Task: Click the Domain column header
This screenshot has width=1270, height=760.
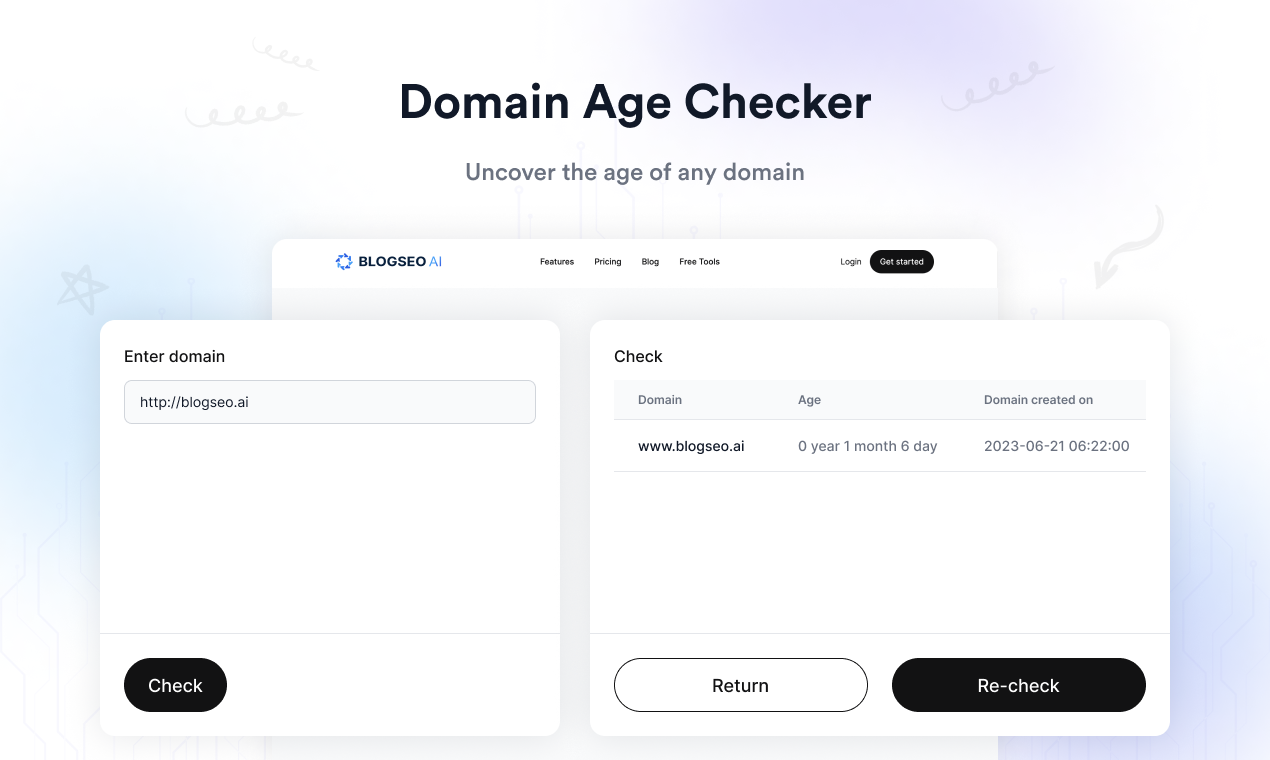Action: point(660,400)
